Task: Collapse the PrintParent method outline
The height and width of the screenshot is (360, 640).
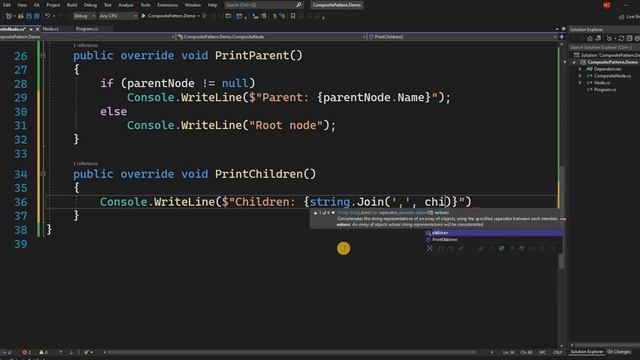Action: tap(43, 56)
